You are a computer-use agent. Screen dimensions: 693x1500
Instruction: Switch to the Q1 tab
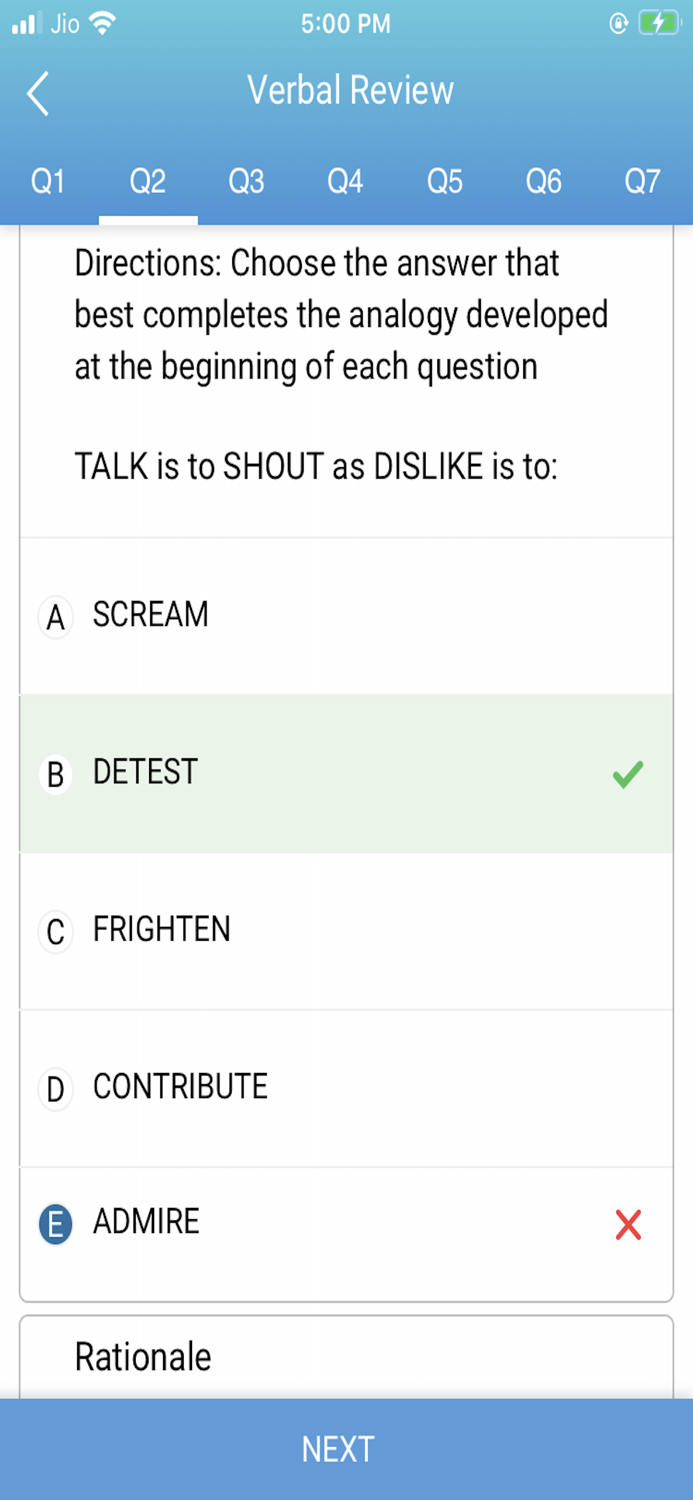(48, 181)
